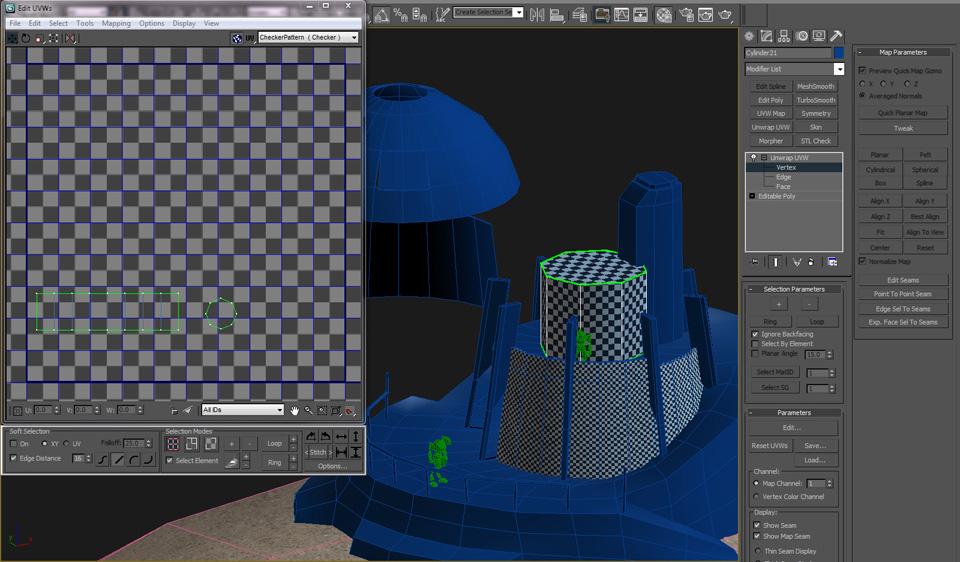Click the Zoom magnifier tool in UV editor
The height and width of the screenshot is (562, 960).
pyautogui.click(x=308, y=410)
